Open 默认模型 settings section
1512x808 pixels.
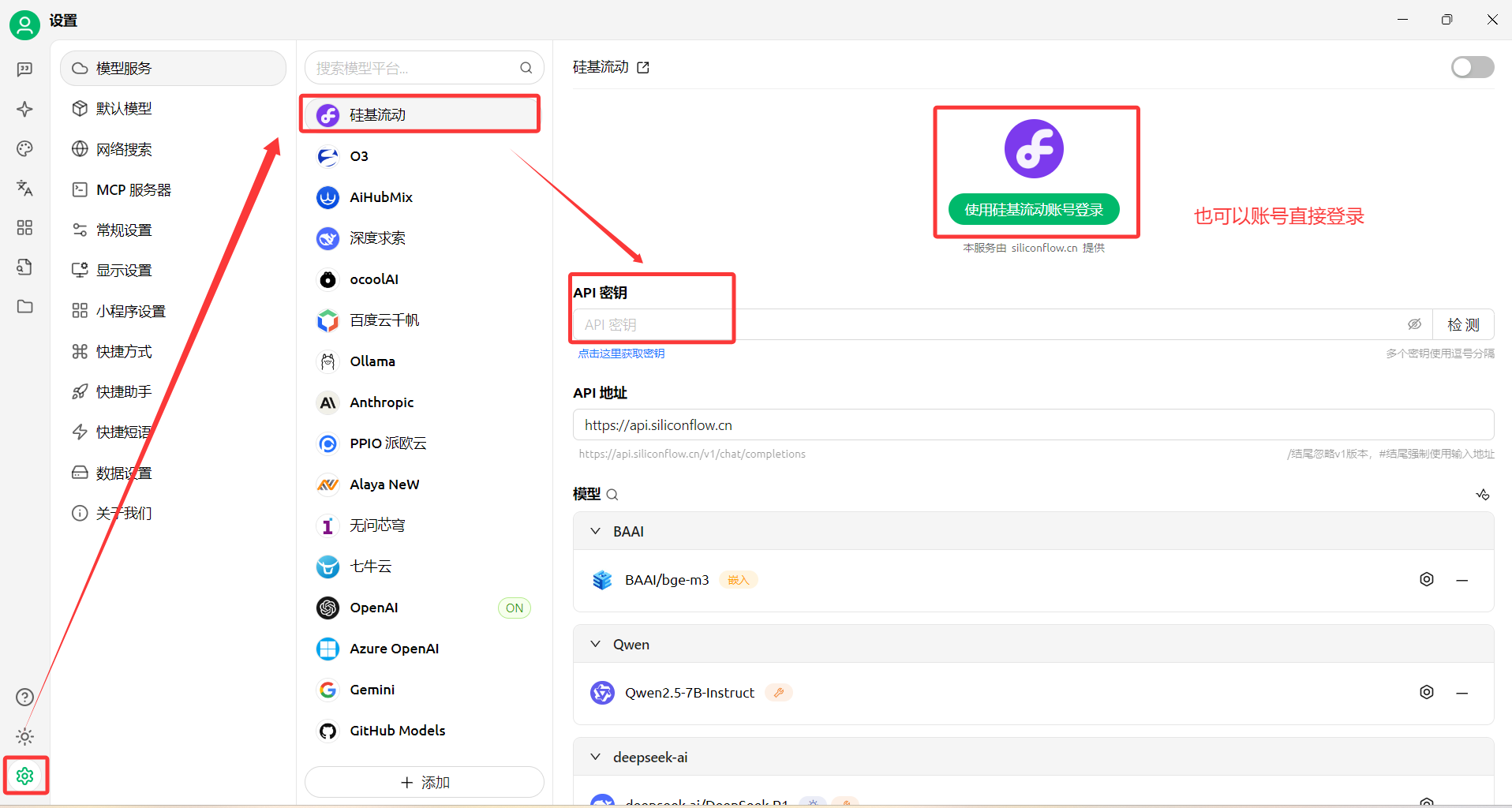pyautogui.click(x=173, y=109)
